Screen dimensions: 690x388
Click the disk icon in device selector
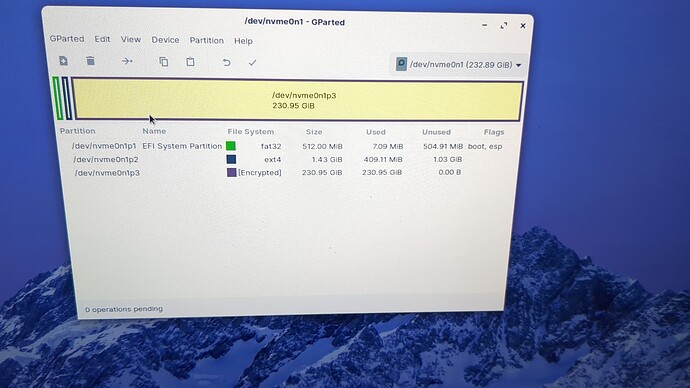401,64
